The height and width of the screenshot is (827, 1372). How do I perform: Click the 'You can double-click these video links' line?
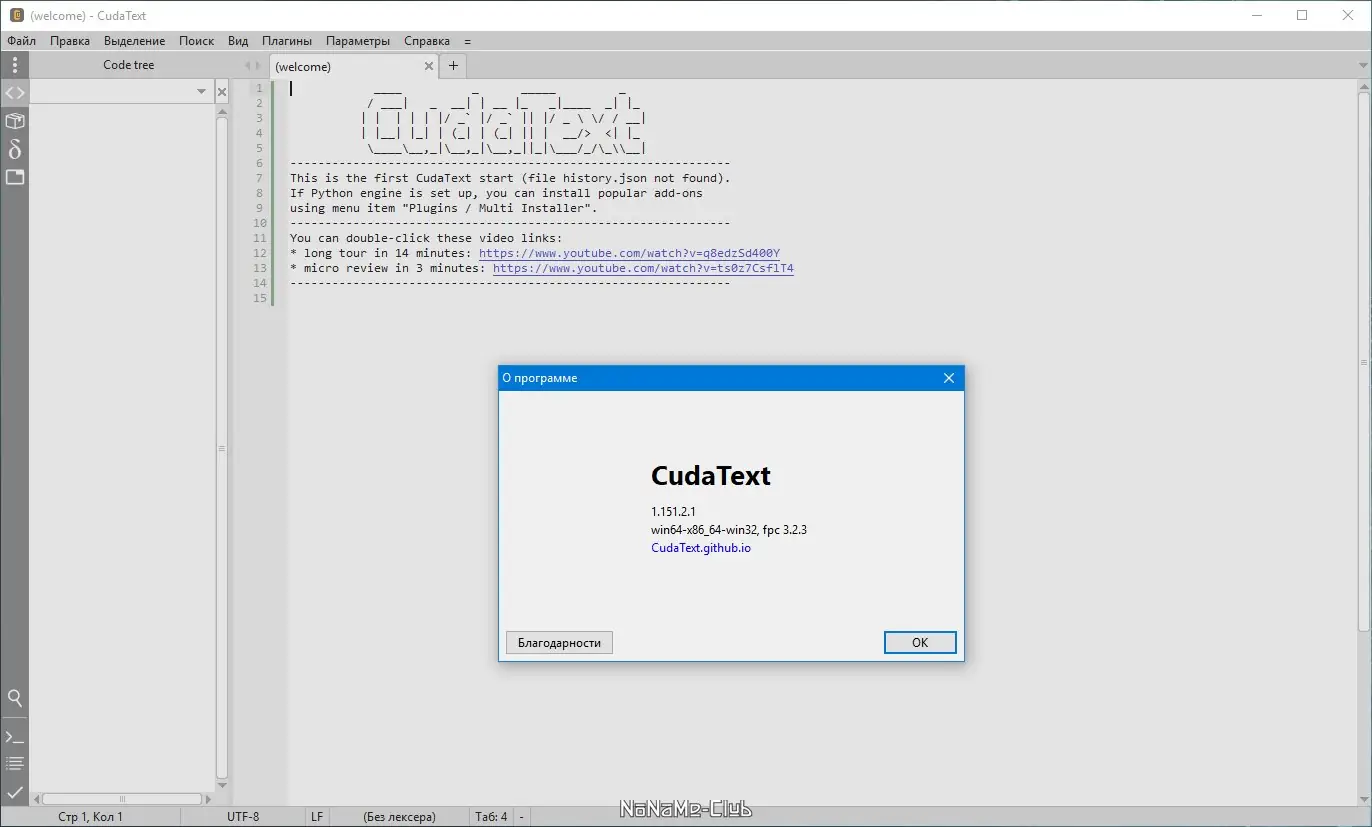tap(426, 238)
